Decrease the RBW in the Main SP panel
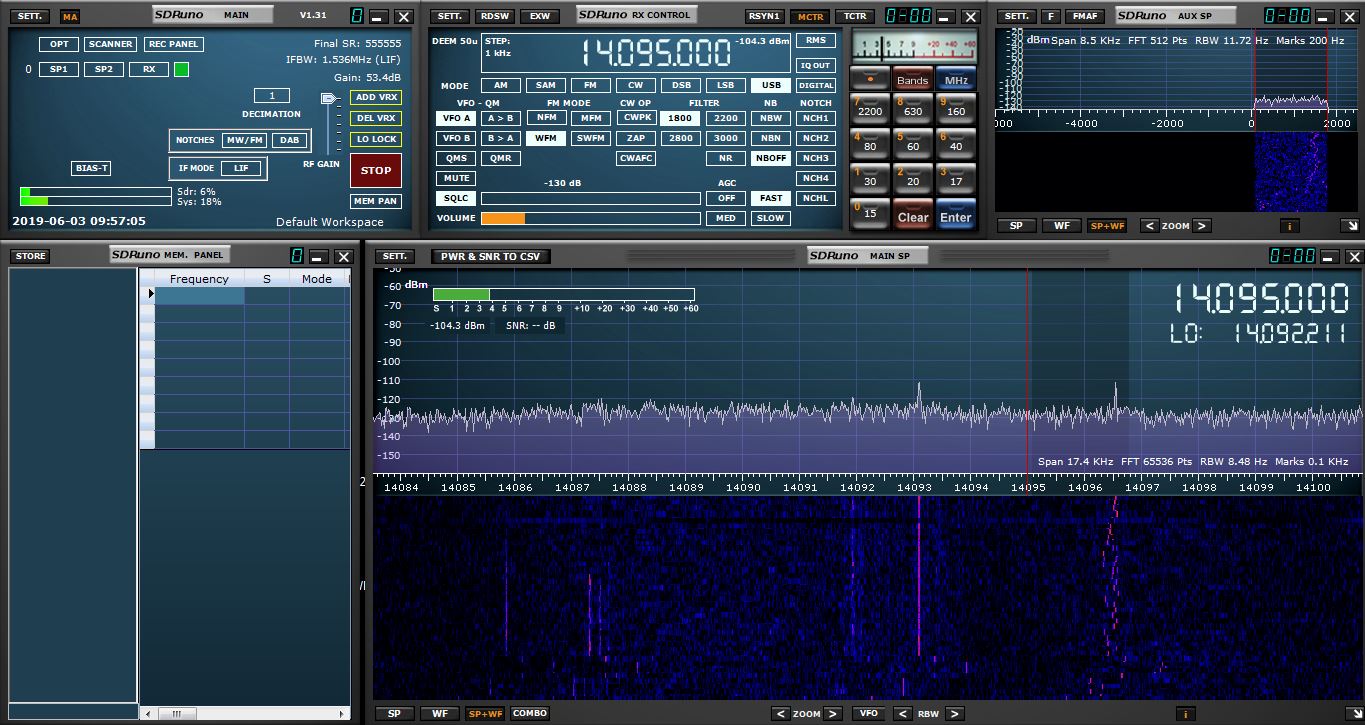The height and width of the screenshot is (725, 1365). [902, 713]
